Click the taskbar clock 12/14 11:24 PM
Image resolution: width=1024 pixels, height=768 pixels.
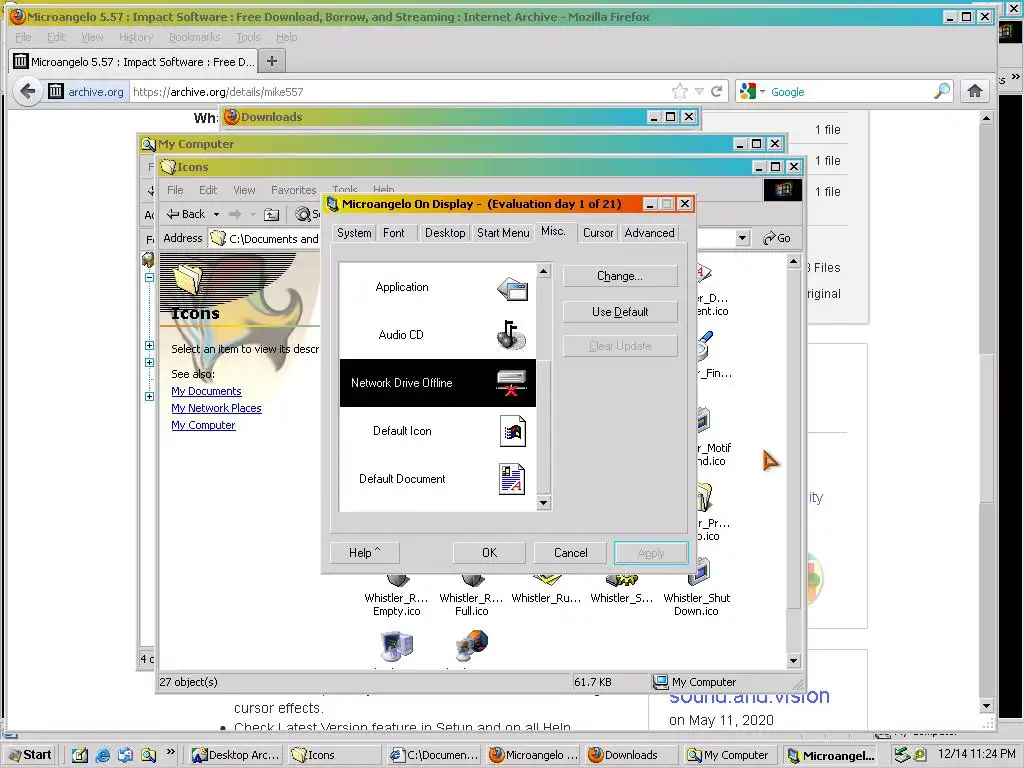point(977,754)
